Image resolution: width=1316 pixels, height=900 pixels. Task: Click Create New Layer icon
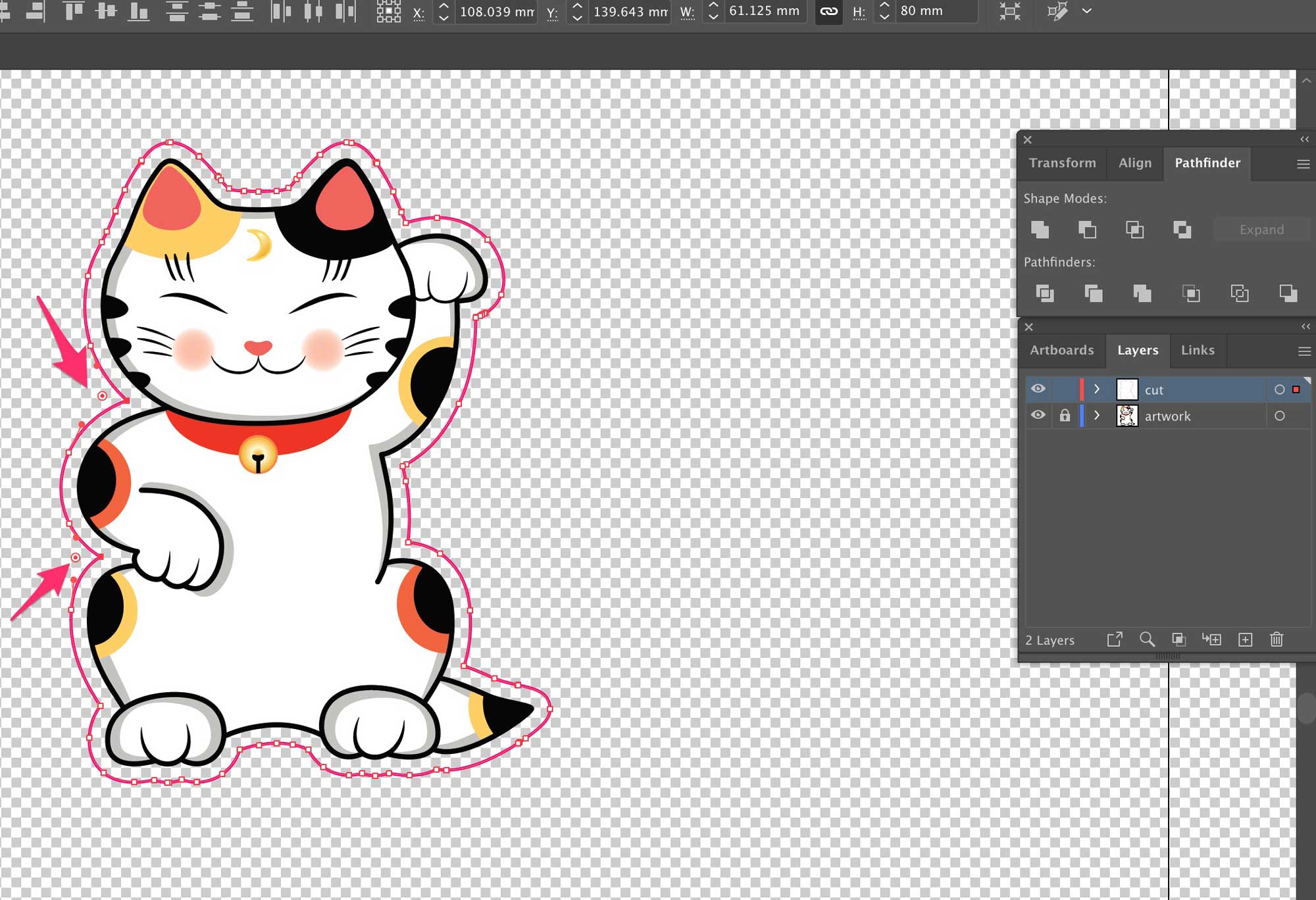(1245, 639)
